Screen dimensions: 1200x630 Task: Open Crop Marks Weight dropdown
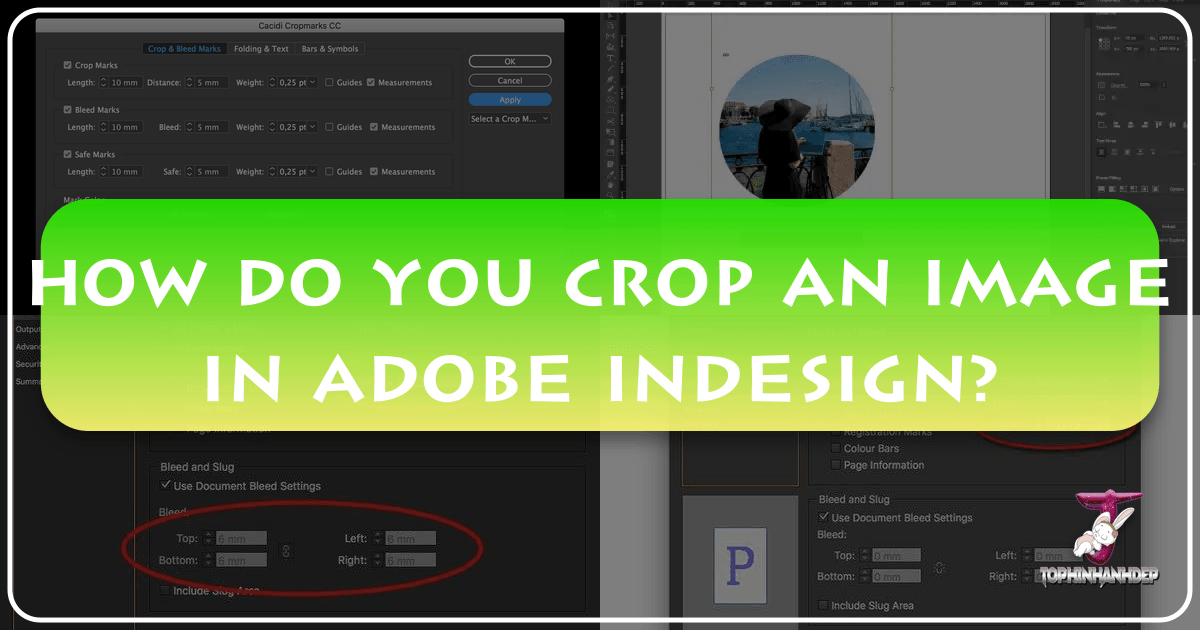[293, 82]
